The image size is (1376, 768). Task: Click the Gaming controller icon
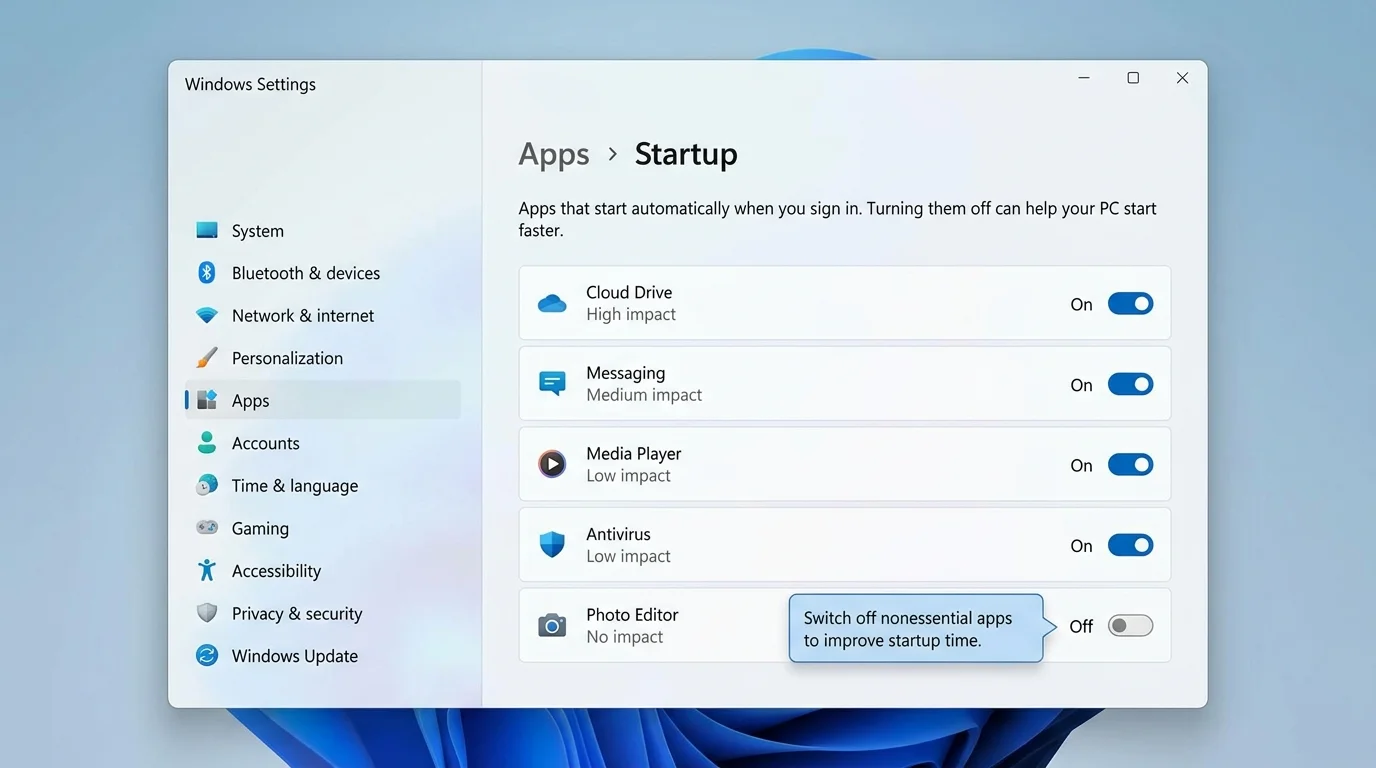(207, 527)
